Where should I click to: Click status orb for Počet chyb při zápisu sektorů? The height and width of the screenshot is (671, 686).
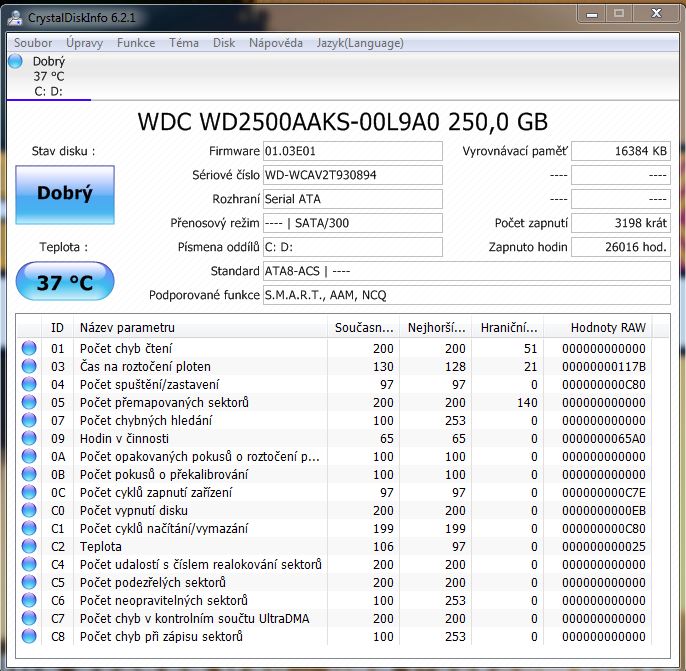click(x=28, y=636)
